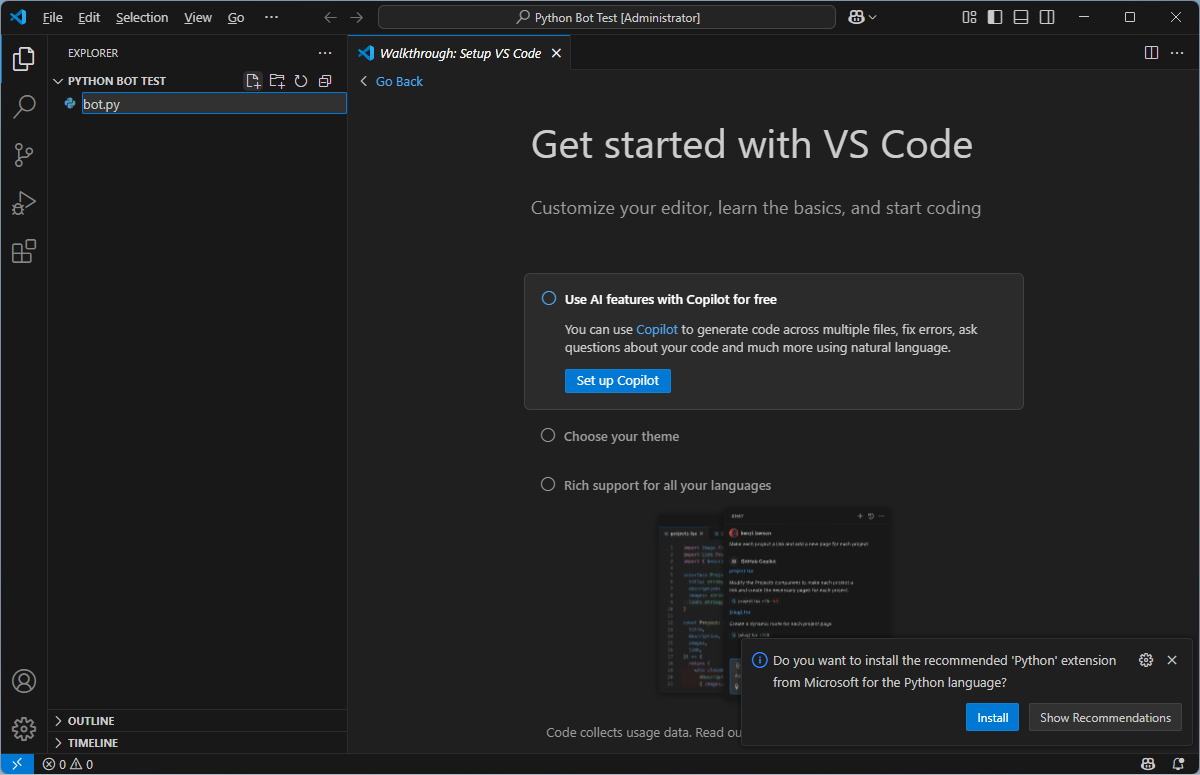Refresh the Explorer file tree
This screenshot has width=1200, height=775.
pos(301,81)
